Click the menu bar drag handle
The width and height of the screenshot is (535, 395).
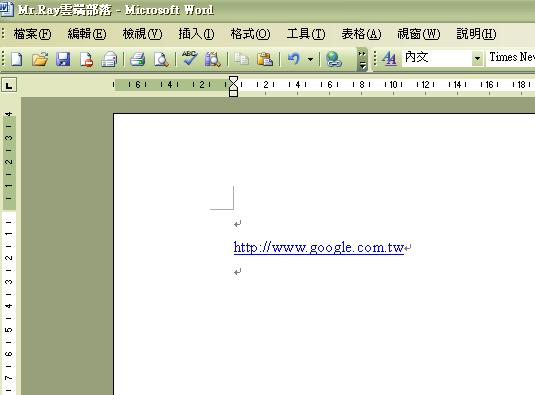(x=3, y=33)
